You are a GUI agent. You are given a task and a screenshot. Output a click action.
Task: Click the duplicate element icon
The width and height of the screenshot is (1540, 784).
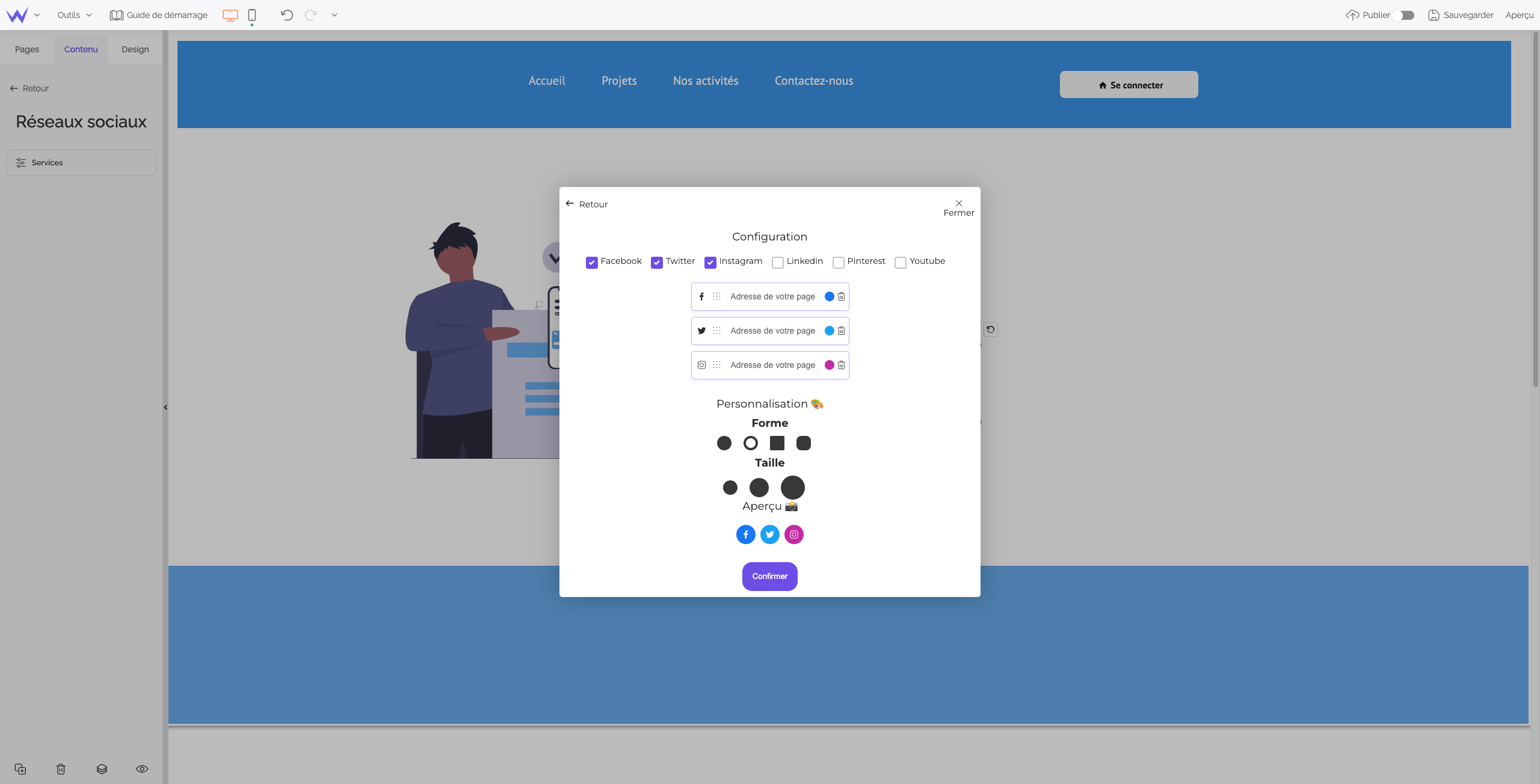coord(20,769)
